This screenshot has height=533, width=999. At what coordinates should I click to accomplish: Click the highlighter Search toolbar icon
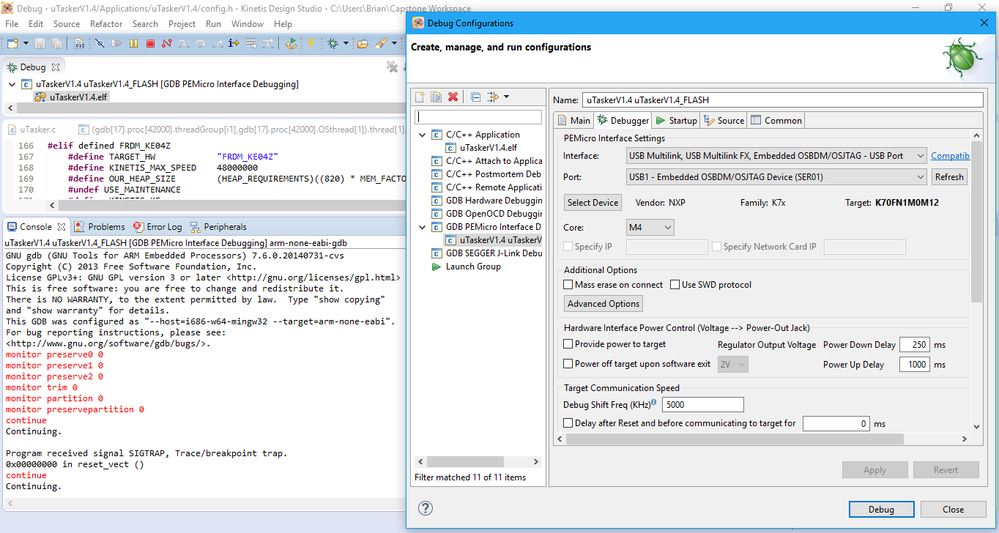coord(381,43)
